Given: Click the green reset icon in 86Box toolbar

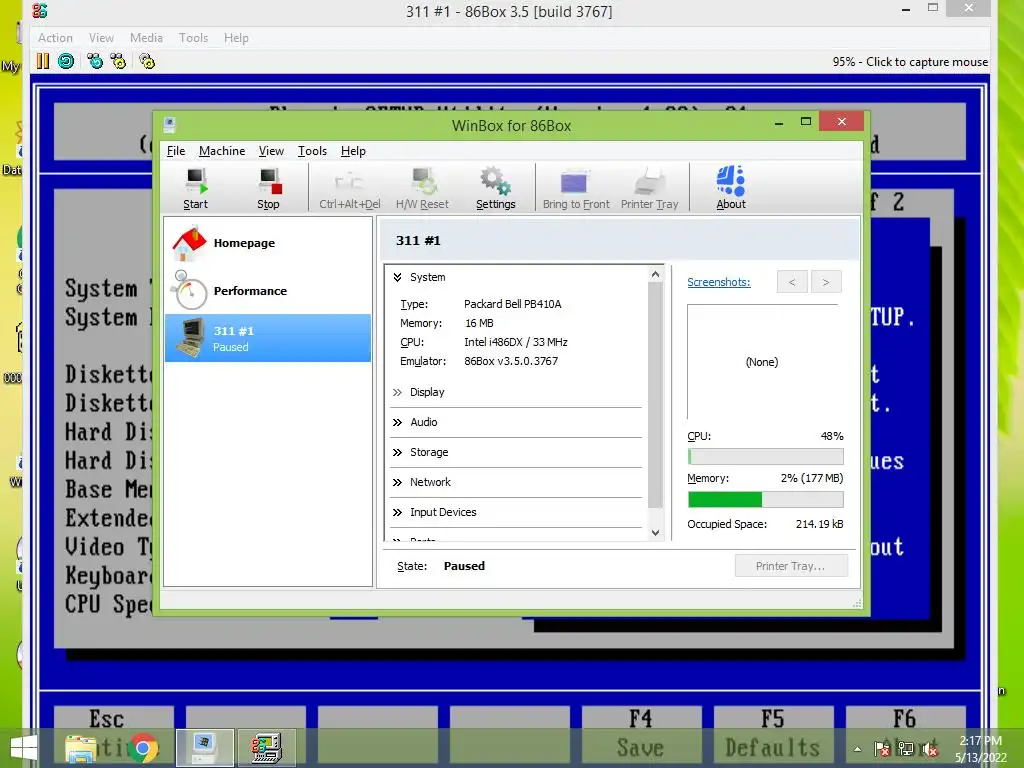Looking at the screenshot, I should point(66,61).
